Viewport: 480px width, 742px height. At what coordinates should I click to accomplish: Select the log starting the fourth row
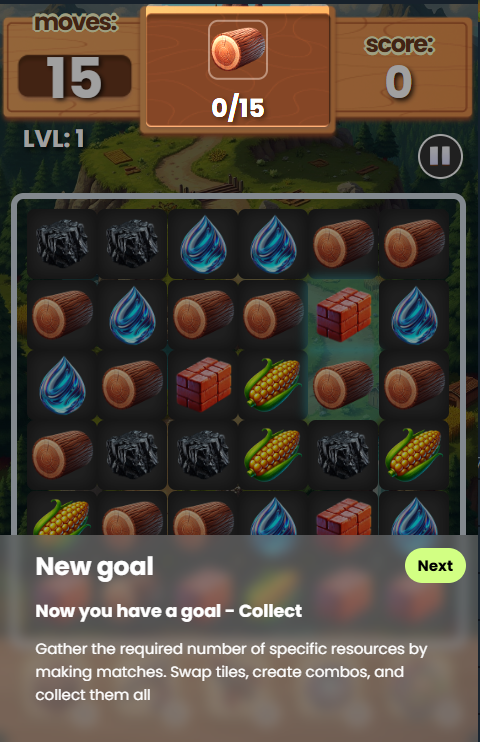tap(62, 455)
